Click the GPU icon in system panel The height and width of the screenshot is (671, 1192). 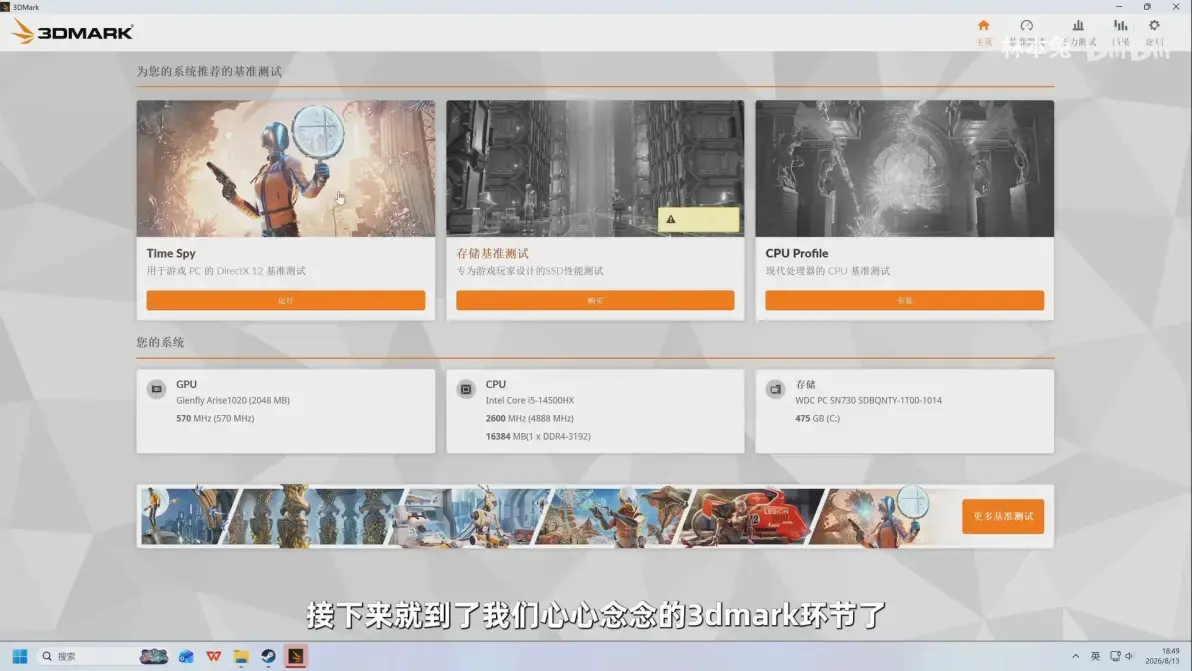(157, 389)
